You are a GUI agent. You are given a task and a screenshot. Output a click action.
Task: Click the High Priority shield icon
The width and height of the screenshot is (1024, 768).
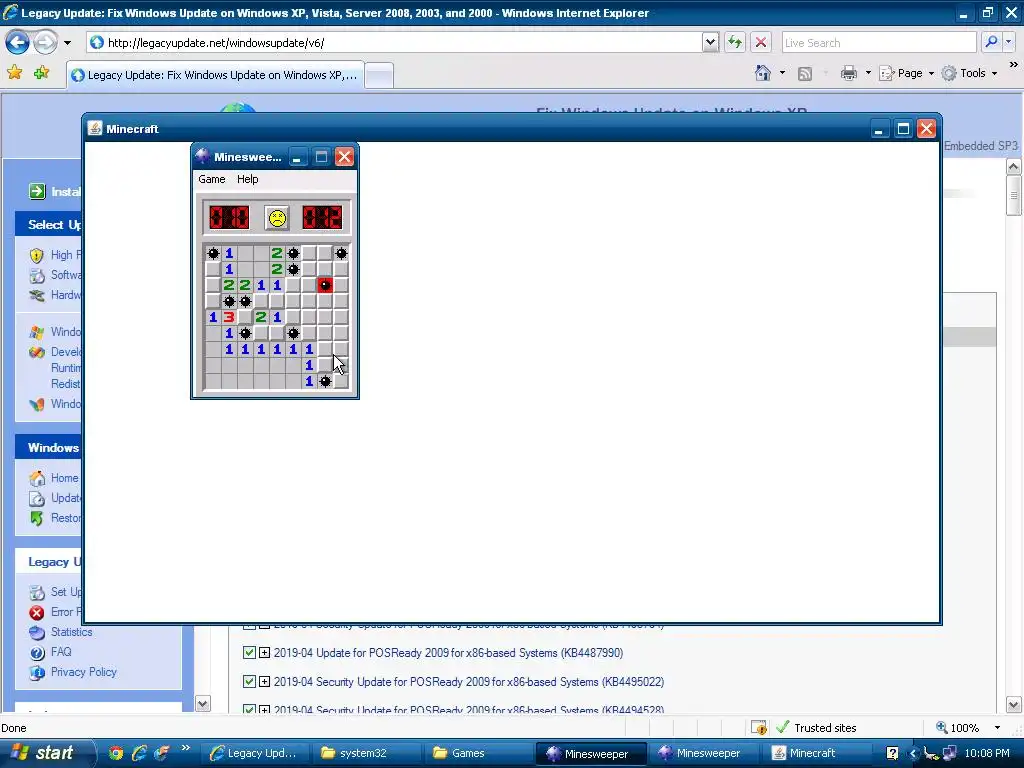click(x=37, y=255)
